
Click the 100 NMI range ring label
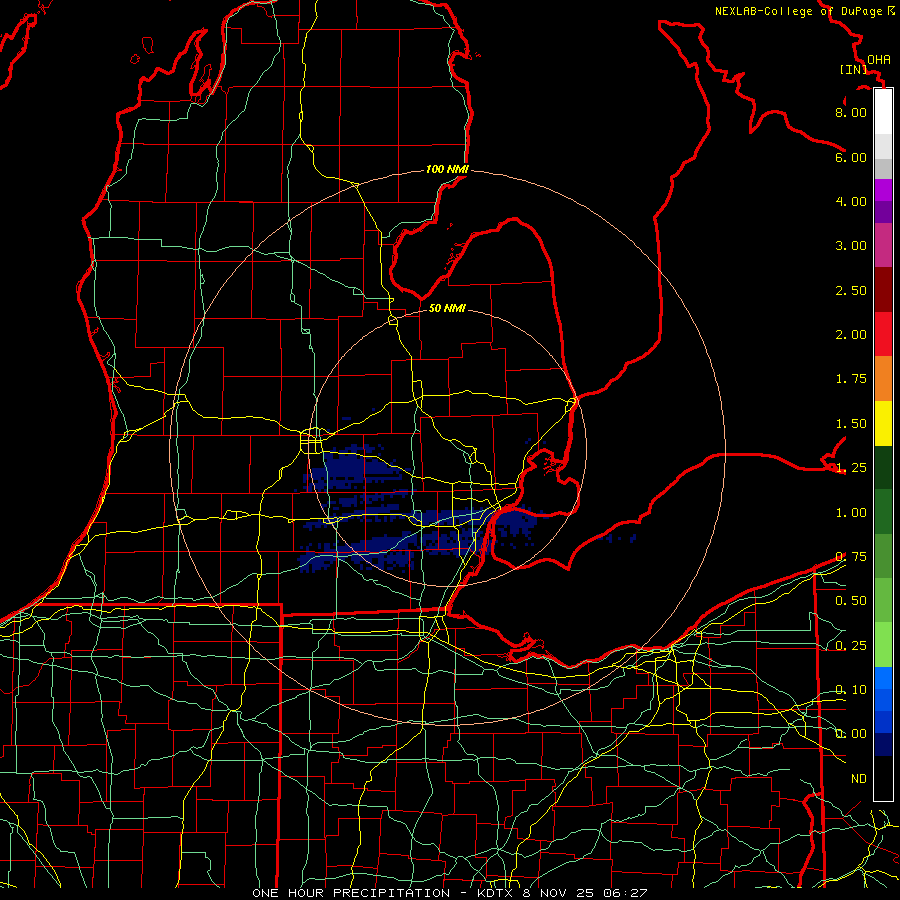coord(447,169)
